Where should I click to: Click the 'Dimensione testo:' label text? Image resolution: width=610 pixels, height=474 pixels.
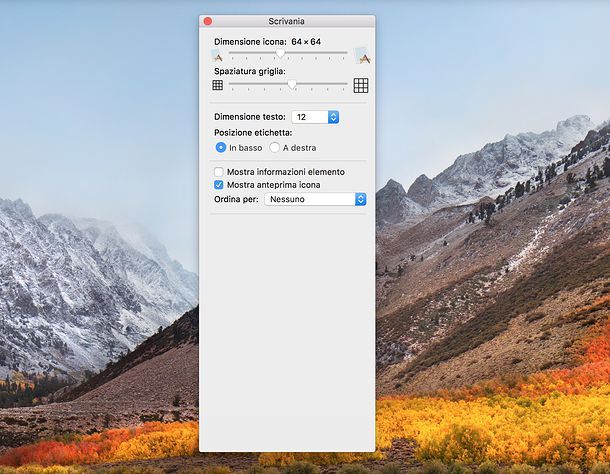pyautogui.click(x=250, y=117)
